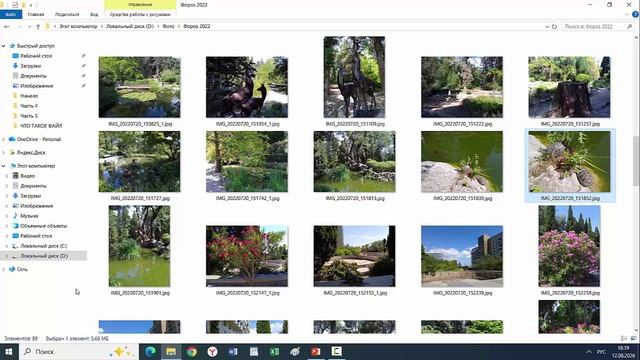This screenshot has height=360, width=640.
Task: Collapse the Быстрый доступ tree node
Action: click(4, 46)
